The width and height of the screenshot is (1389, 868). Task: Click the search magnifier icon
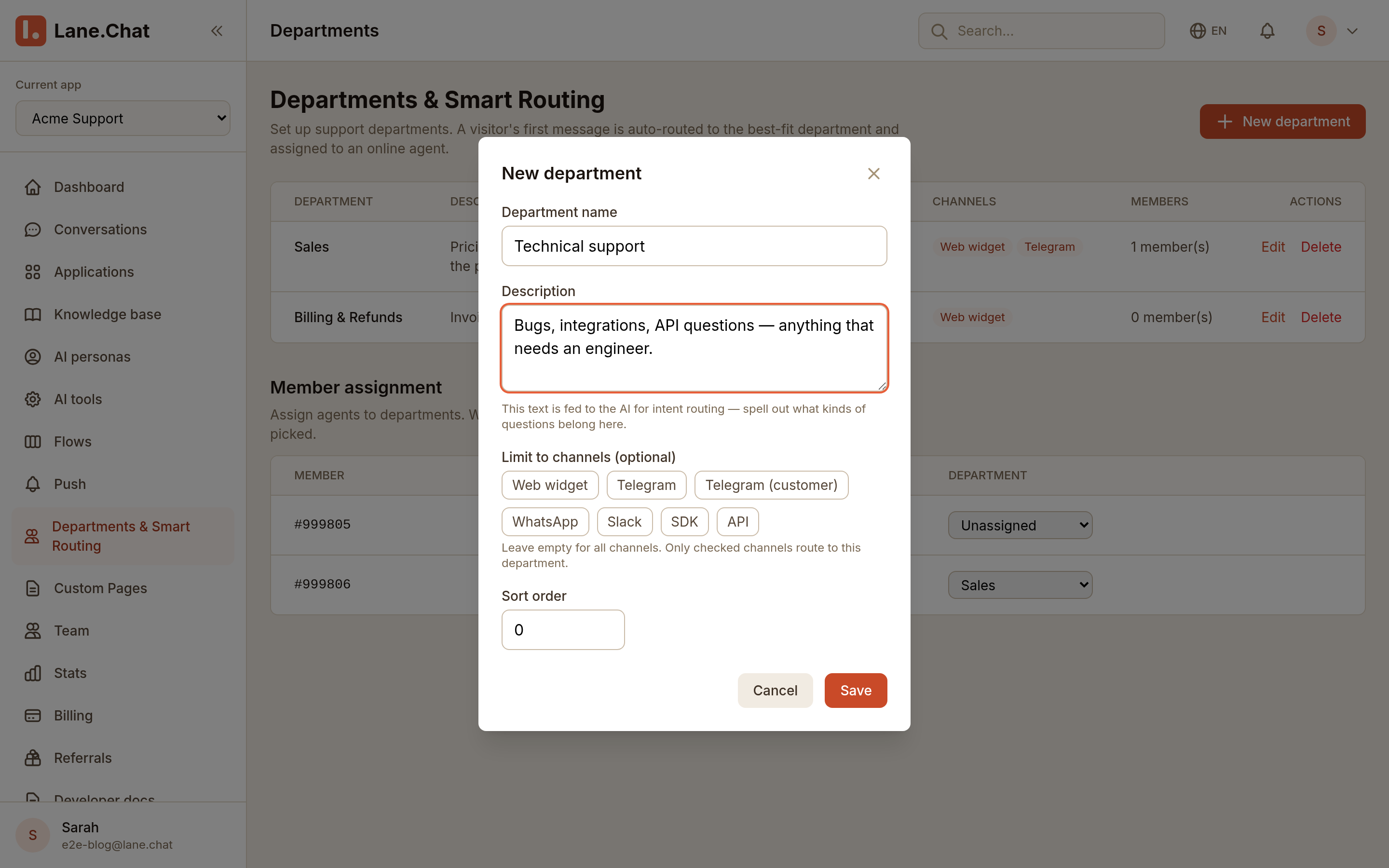click(x=939, y=31)
